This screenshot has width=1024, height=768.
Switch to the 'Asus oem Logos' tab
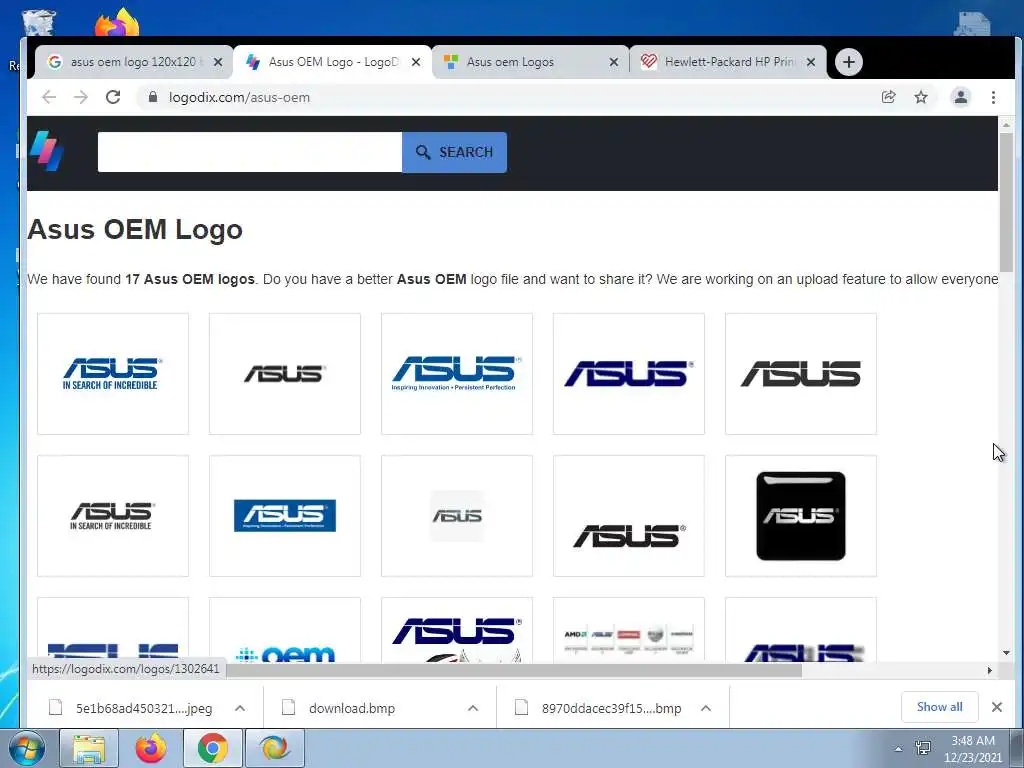(529, 62)
